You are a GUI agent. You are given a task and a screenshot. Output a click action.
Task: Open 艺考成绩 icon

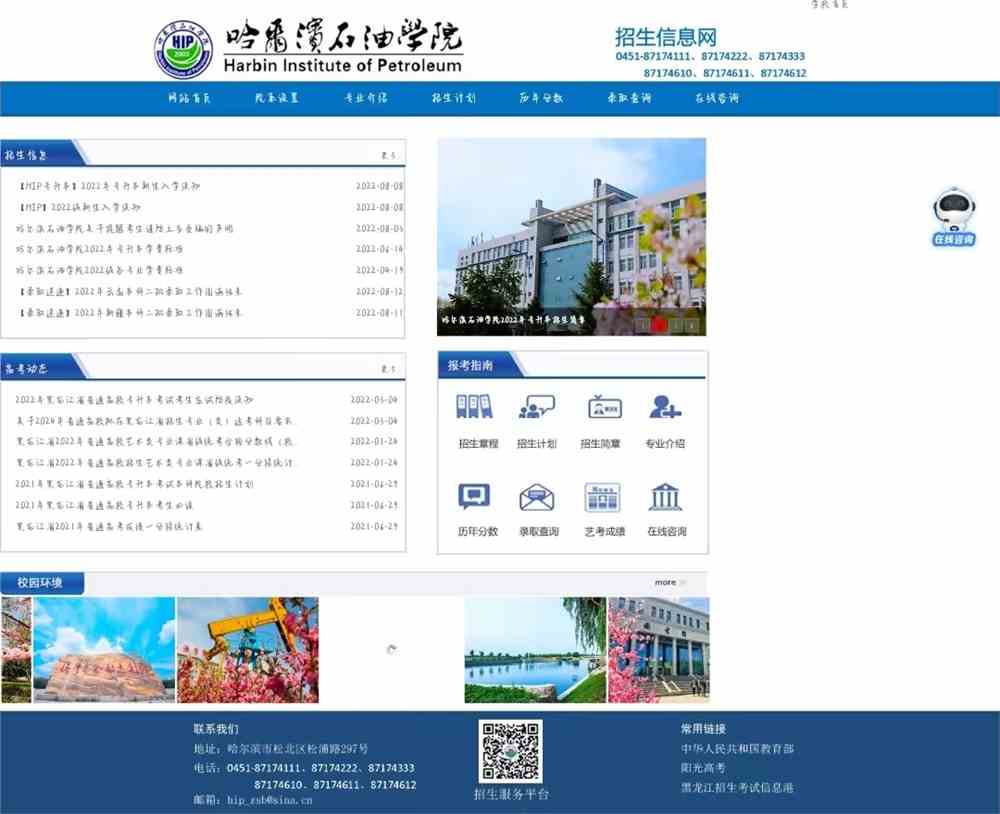pos(603,497)
